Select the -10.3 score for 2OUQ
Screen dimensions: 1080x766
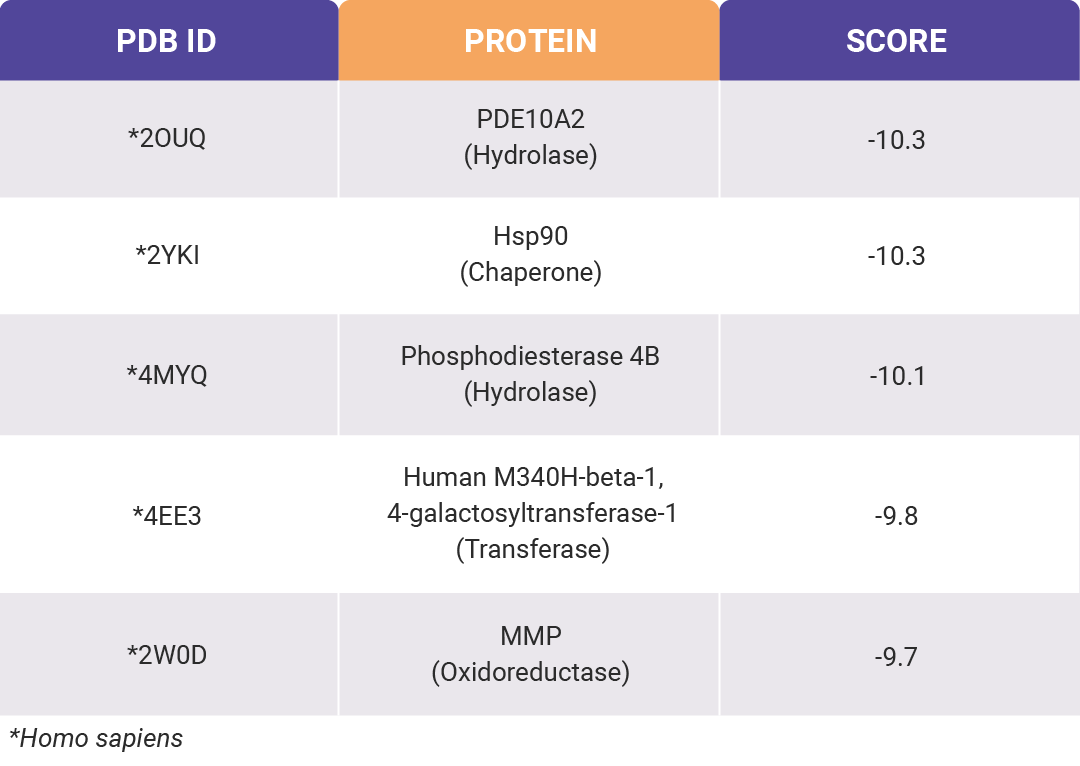[x=900, y=139]
